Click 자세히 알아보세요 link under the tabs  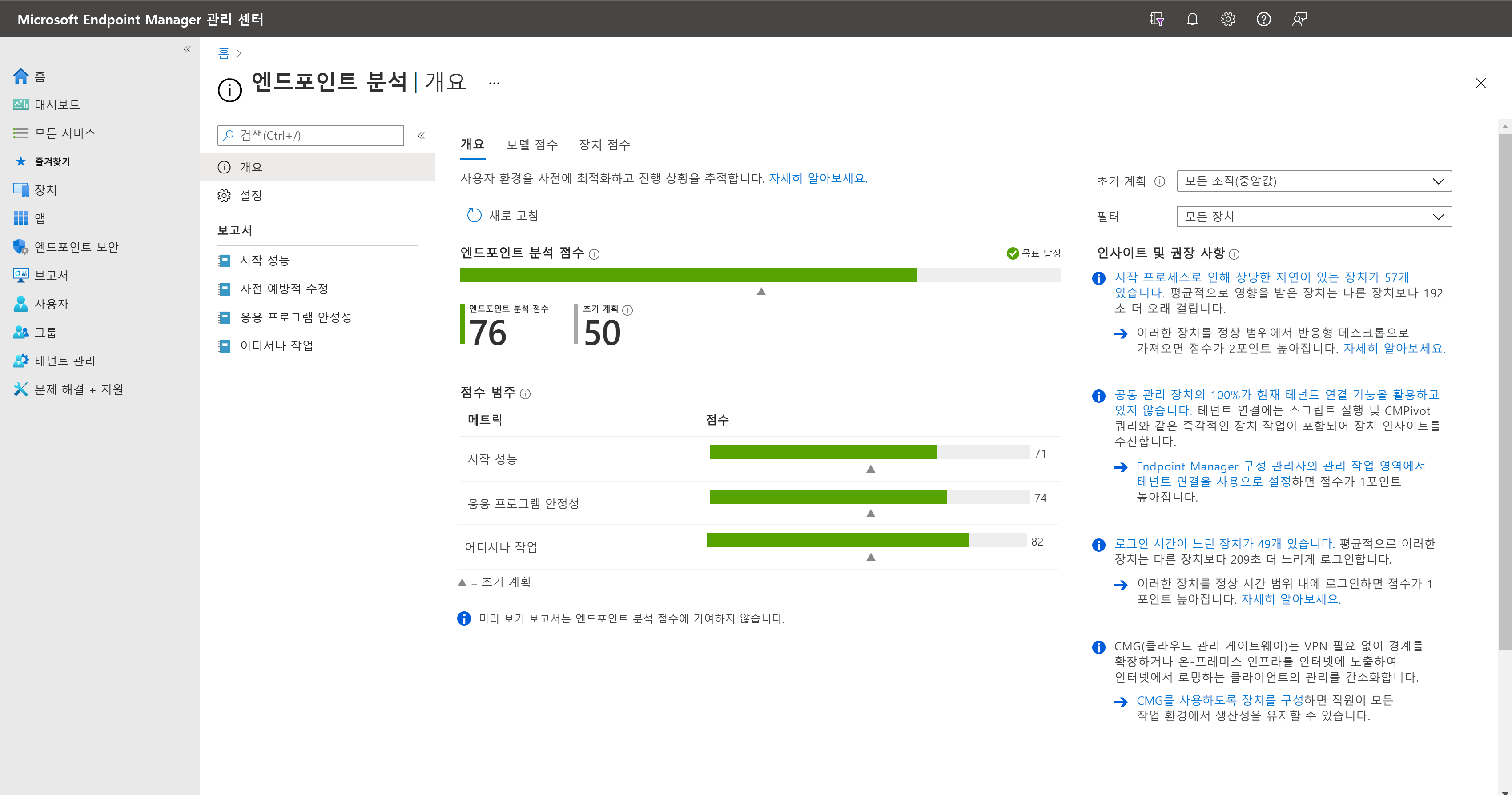818,178
